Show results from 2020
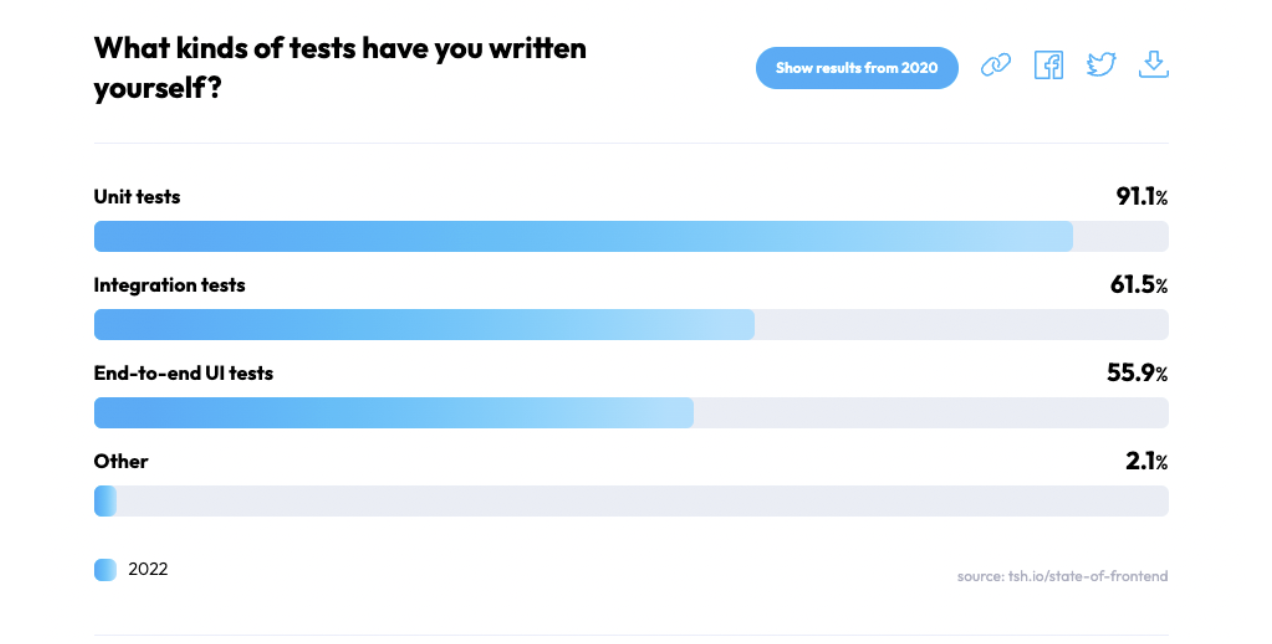1272x644 pixels. pos(857,68)
